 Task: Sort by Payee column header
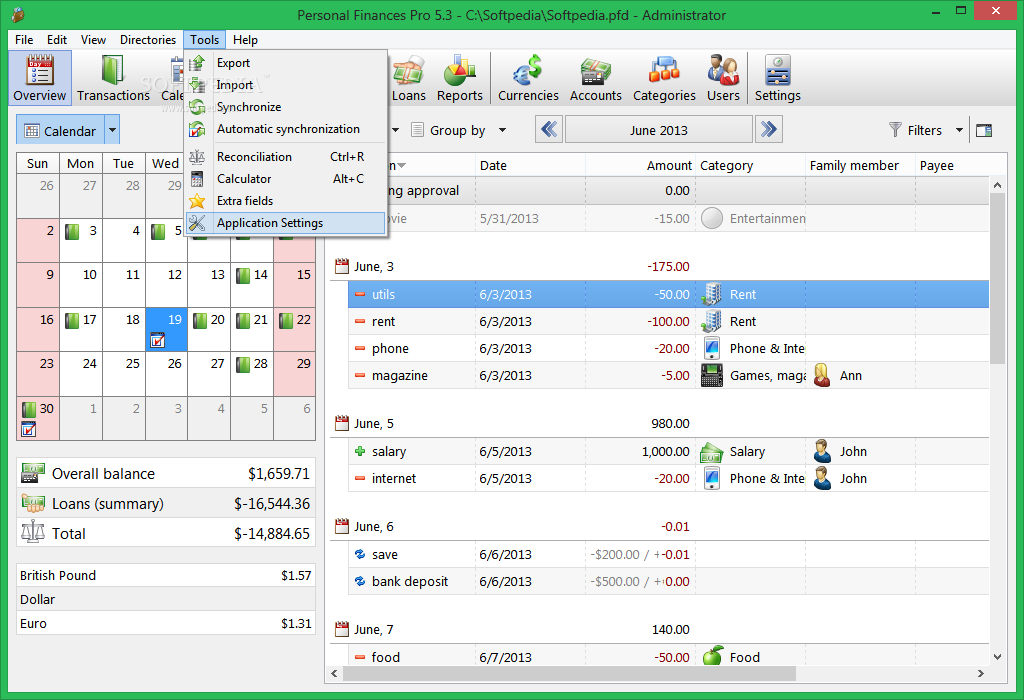[x=952, y=165]
